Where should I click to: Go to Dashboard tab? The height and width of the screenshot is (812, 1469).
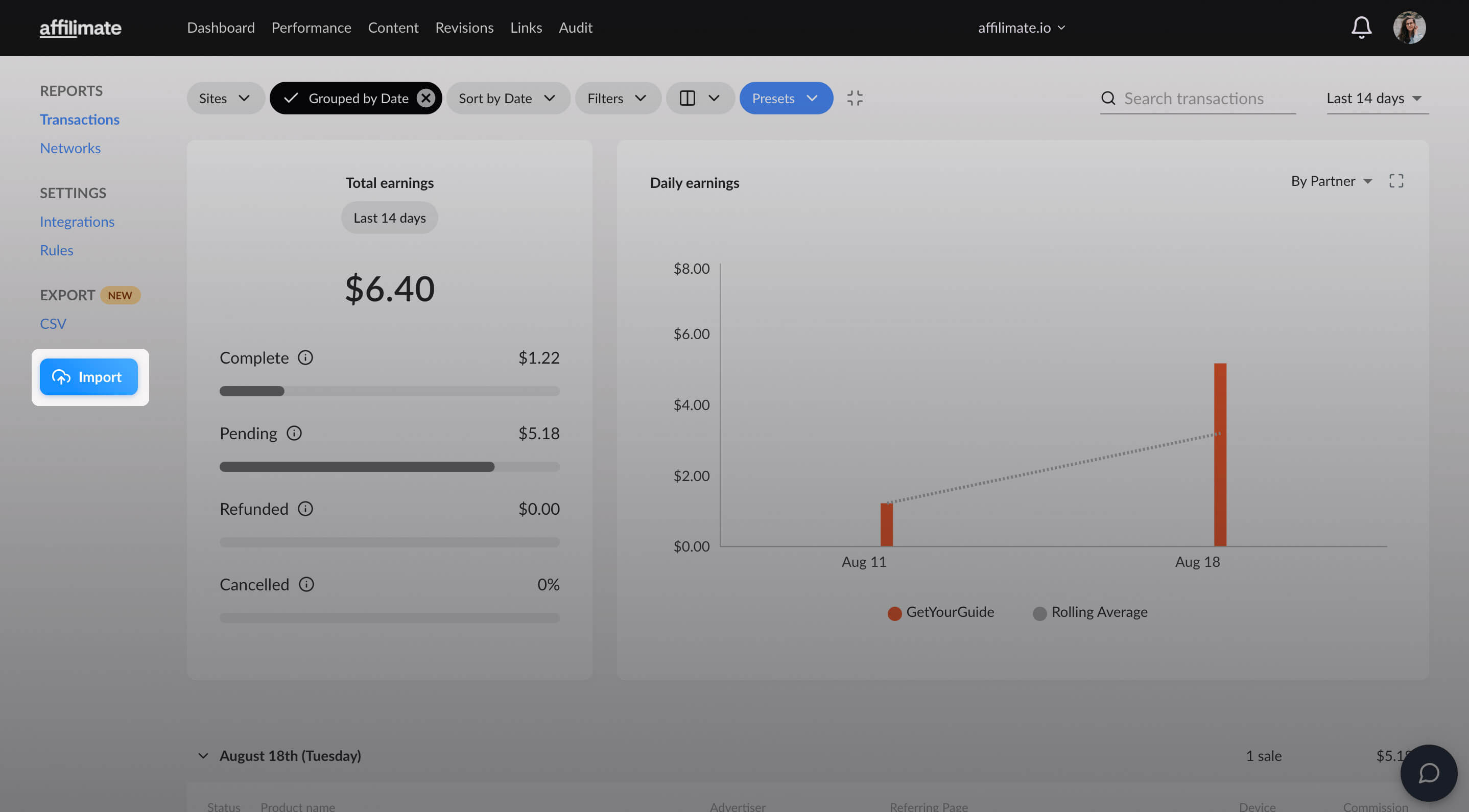point(221,28)
